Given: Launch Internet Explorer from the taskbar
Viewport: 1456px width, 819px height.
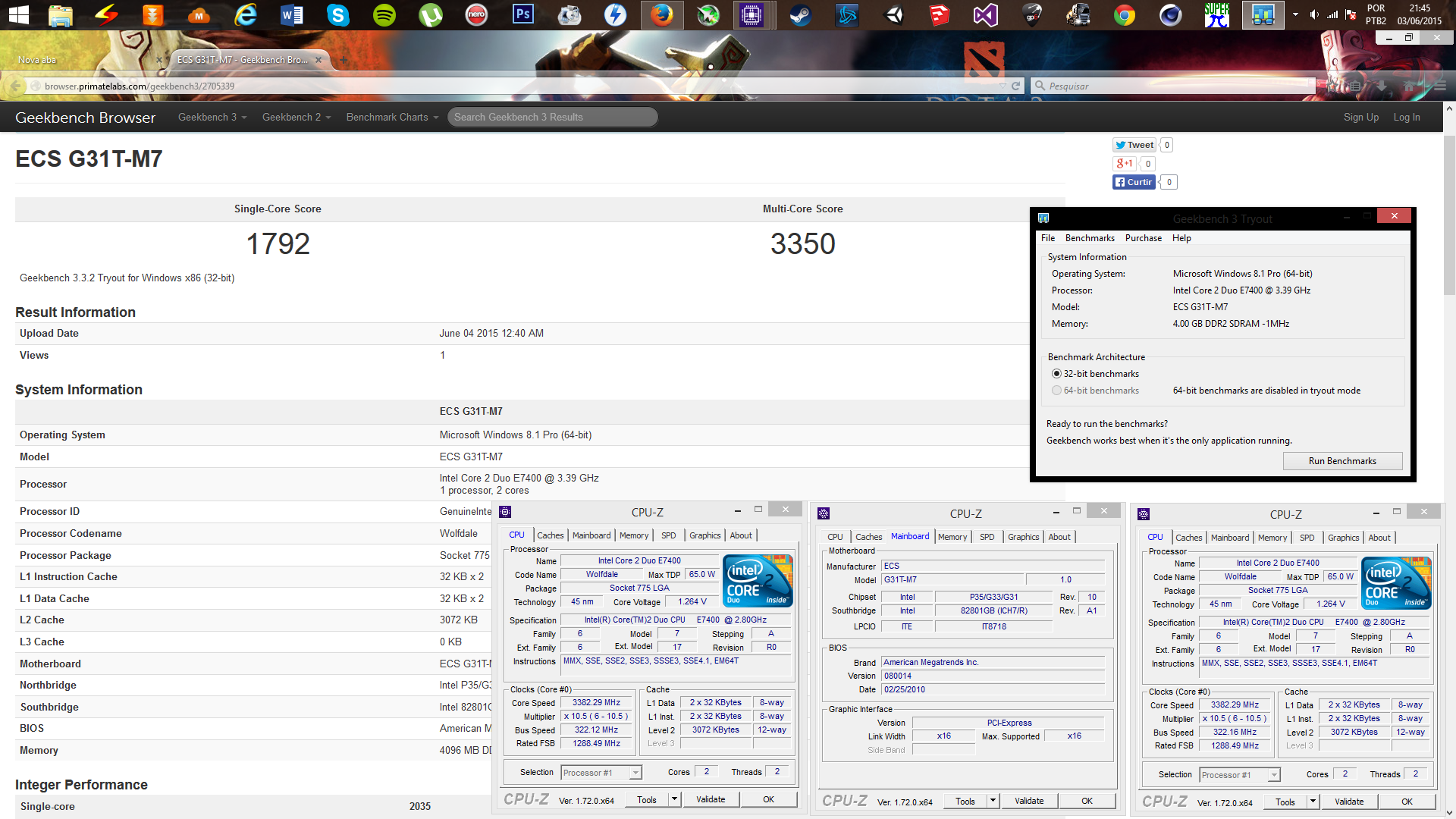Looking at the screenshot, I should [x=246, y=14].
